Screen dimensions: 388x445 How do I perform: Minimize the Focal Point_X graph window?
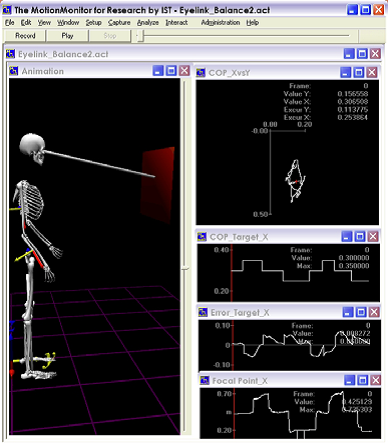pos(349,380)
